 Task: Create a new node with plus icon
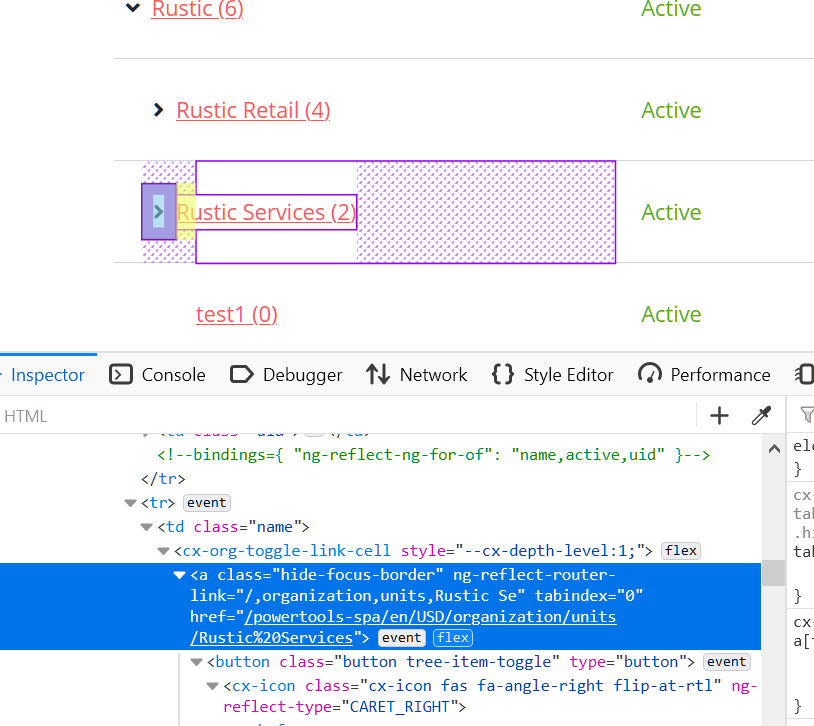click(x=720, y=416)
